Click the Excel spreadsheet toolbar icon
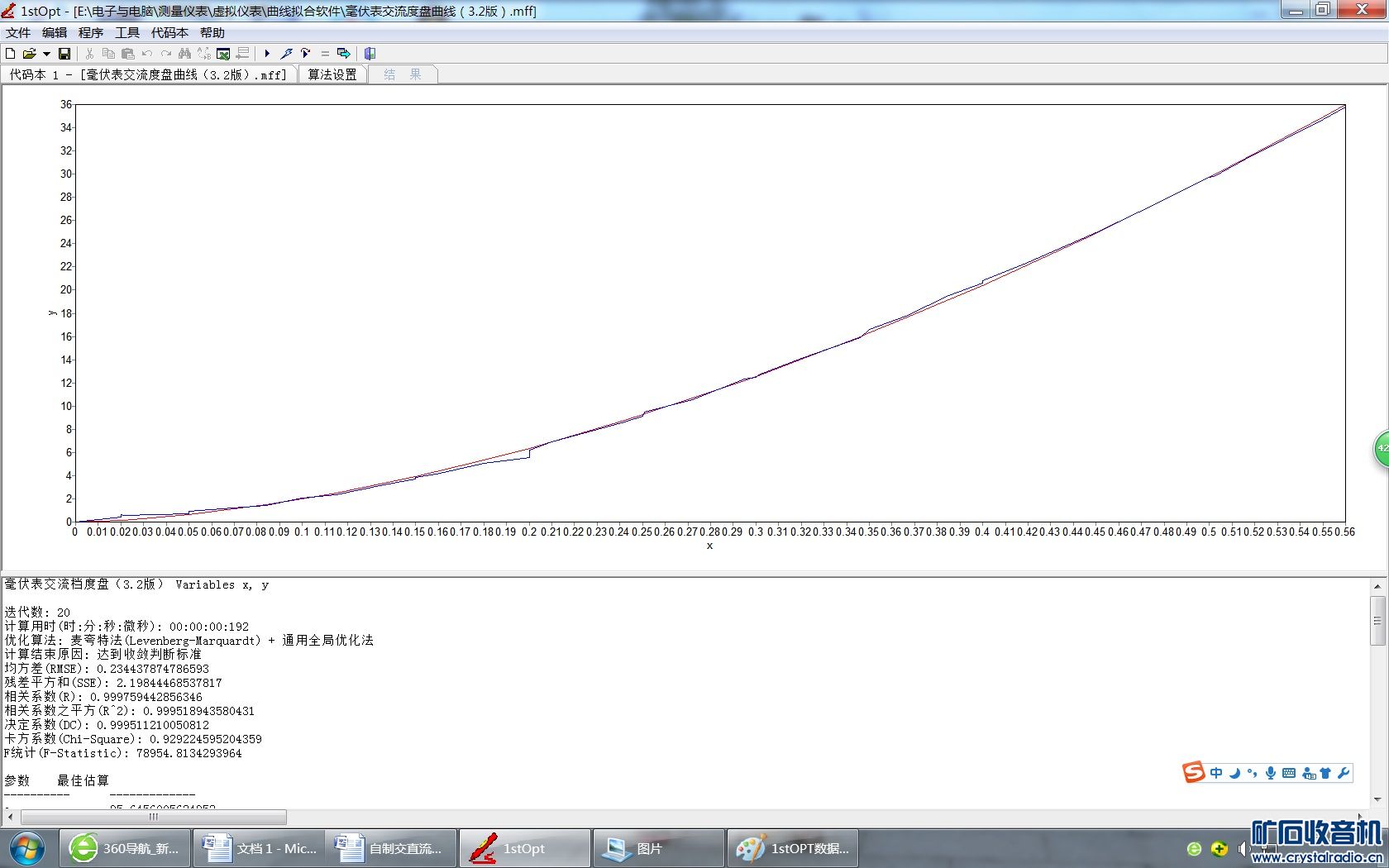This screenshot has width=1389, height=868. [223, 54]
